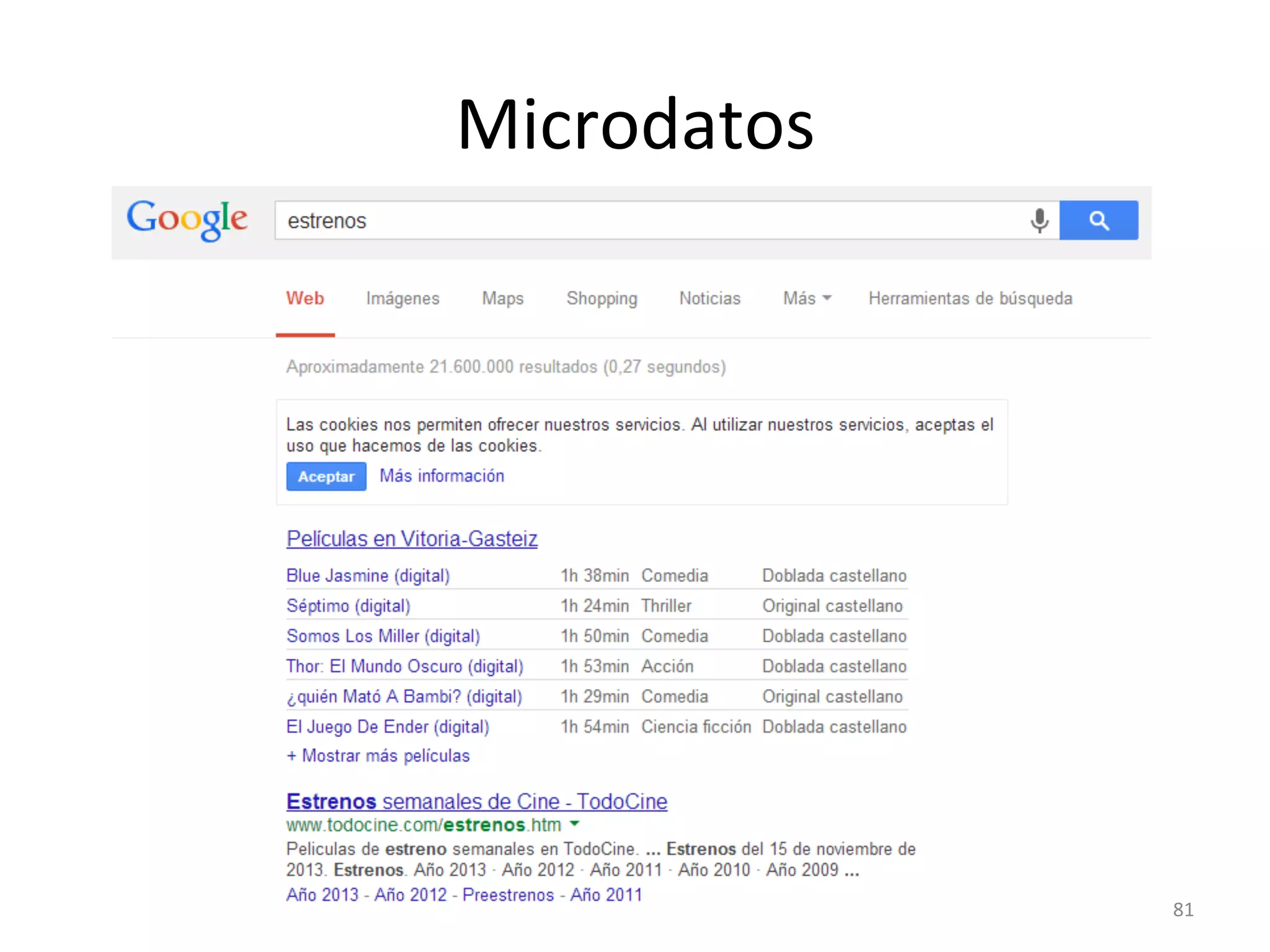Open the Preestrenos sitelink
Viewport: 1270px width, 952px height.
click(508, 895)
